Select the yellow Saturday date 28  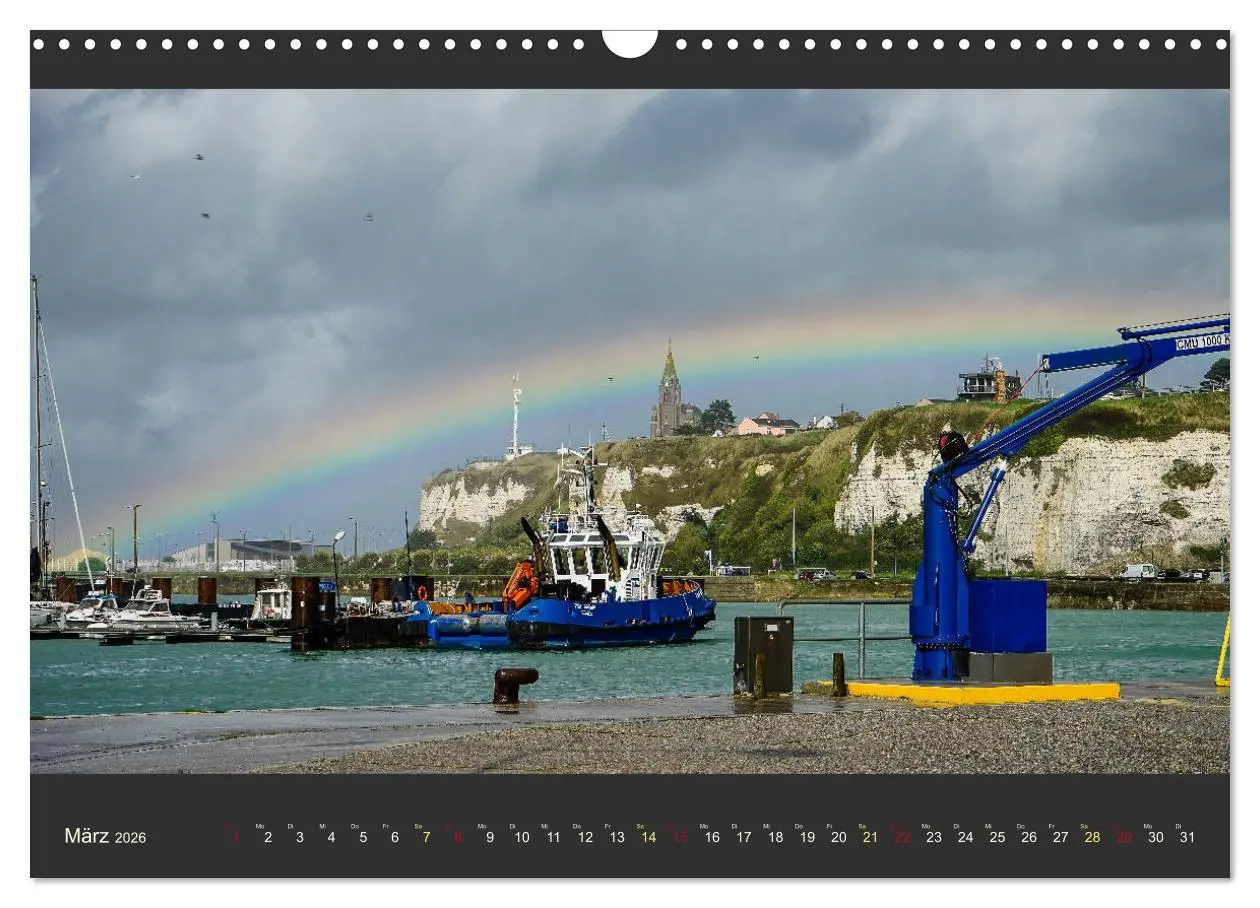1092,837
